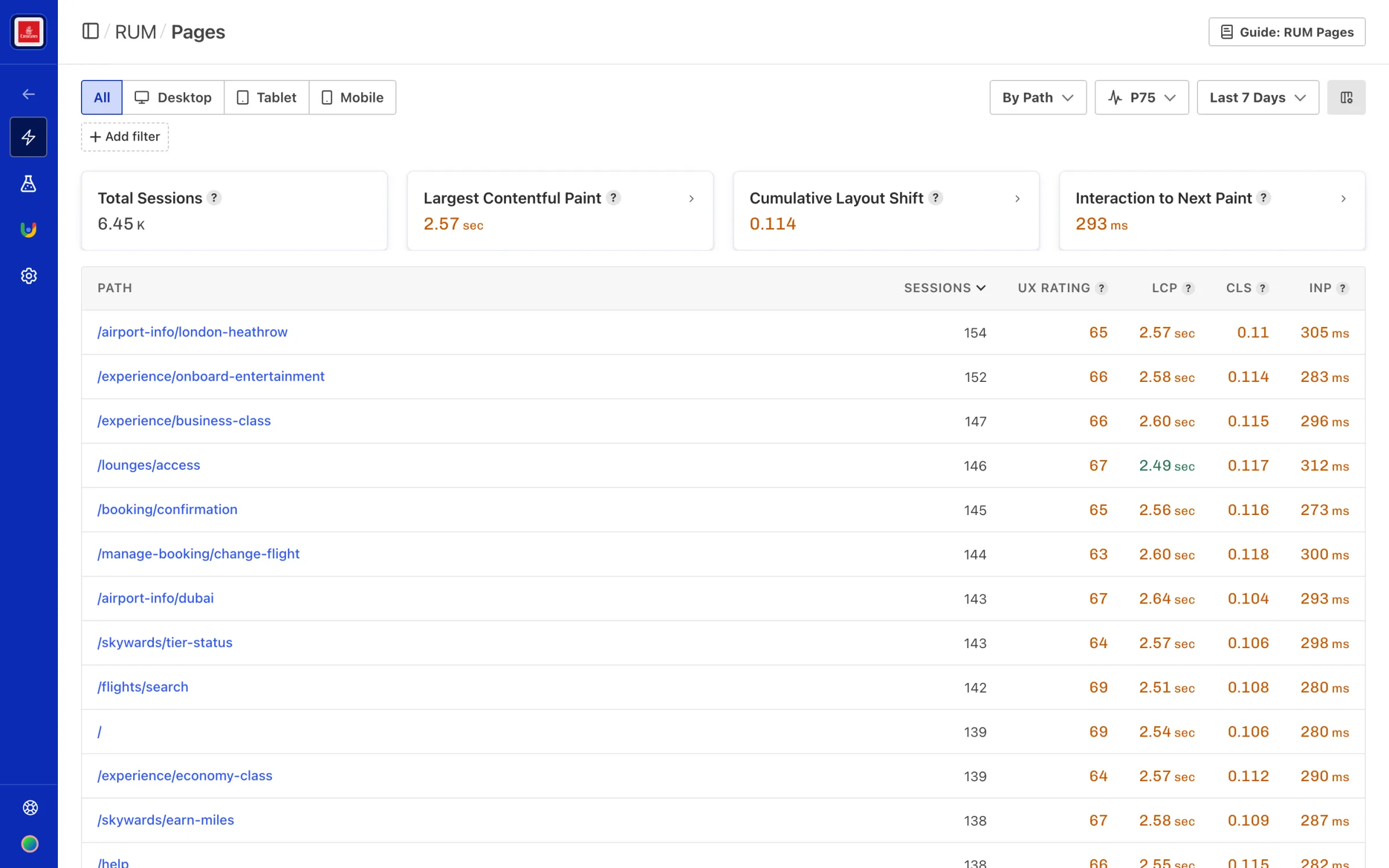Open /flights/search path
This screenshot has width=1389, height=868.
coord(143,687)
